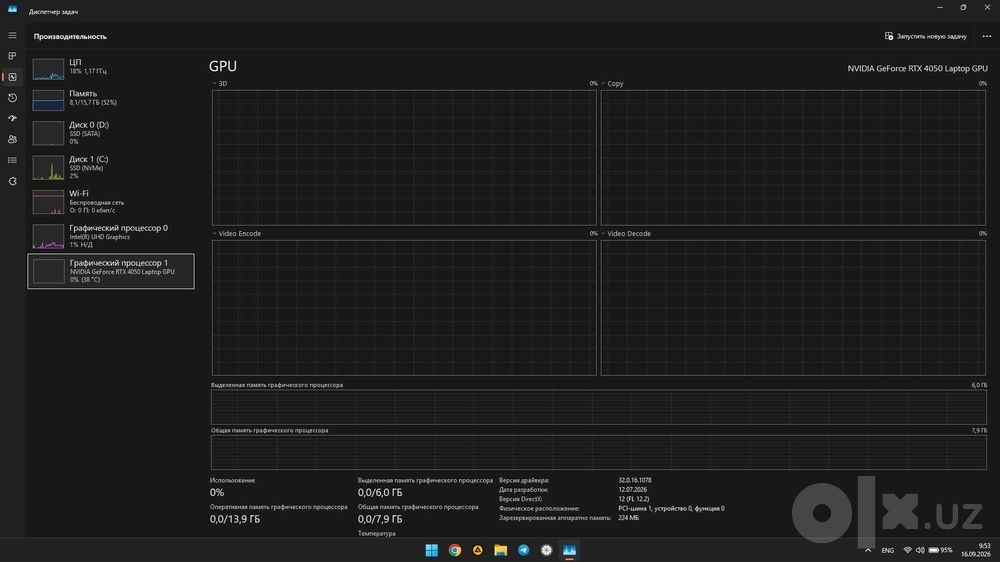Screen dimensions: 1000x562
Task: Click the Copy engine graph
Action: click(793, 158)
